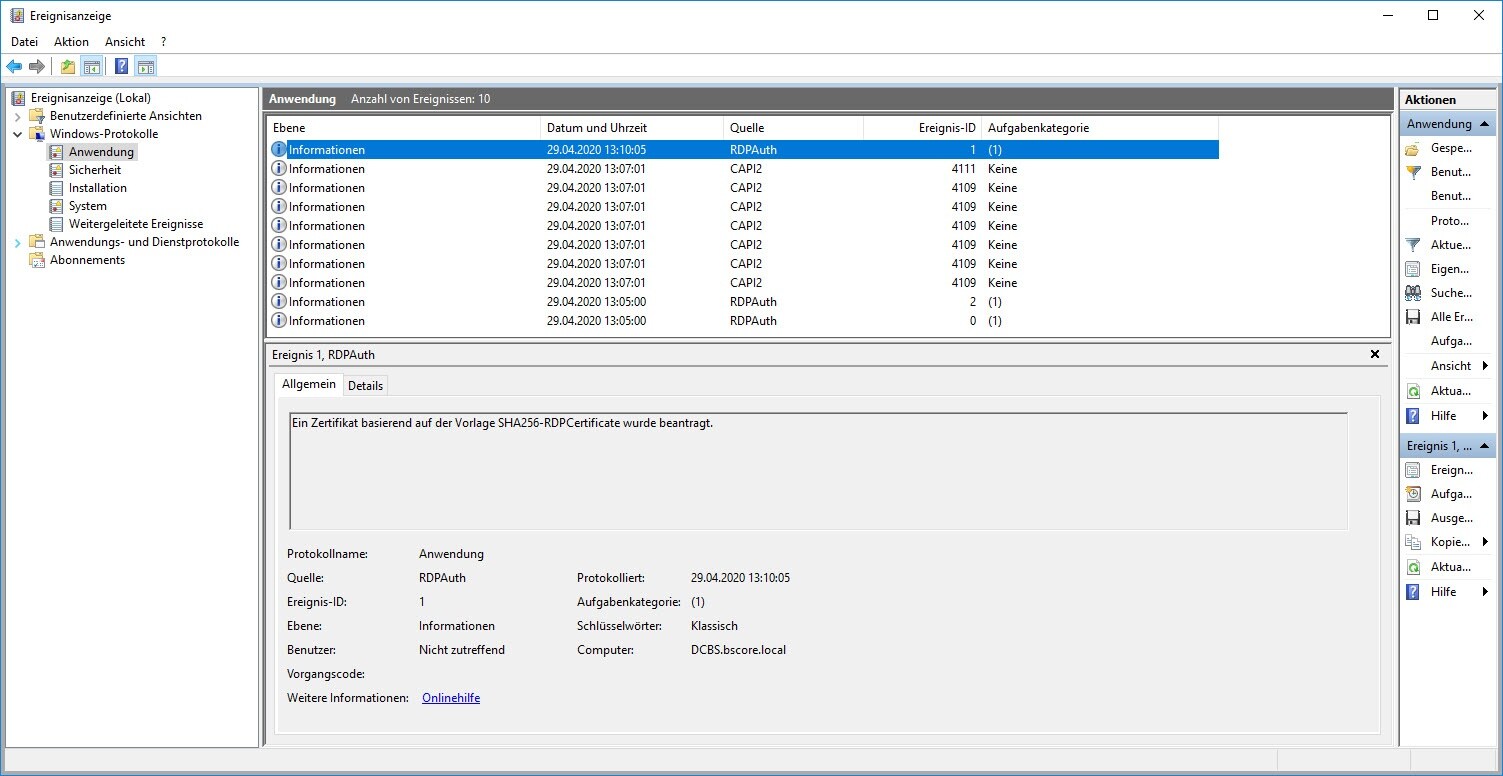
Task: Switch to the Details tab
Action: coord(365,386)
